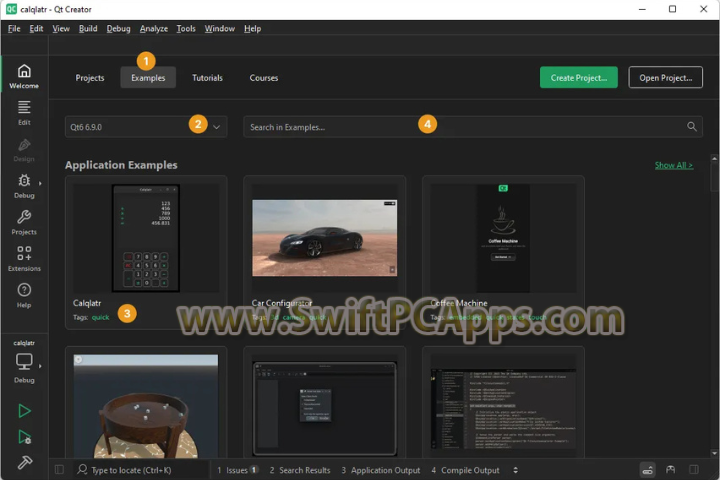Open the Edit menu
This screenshot has width=720, height=480.
[36, 28]
